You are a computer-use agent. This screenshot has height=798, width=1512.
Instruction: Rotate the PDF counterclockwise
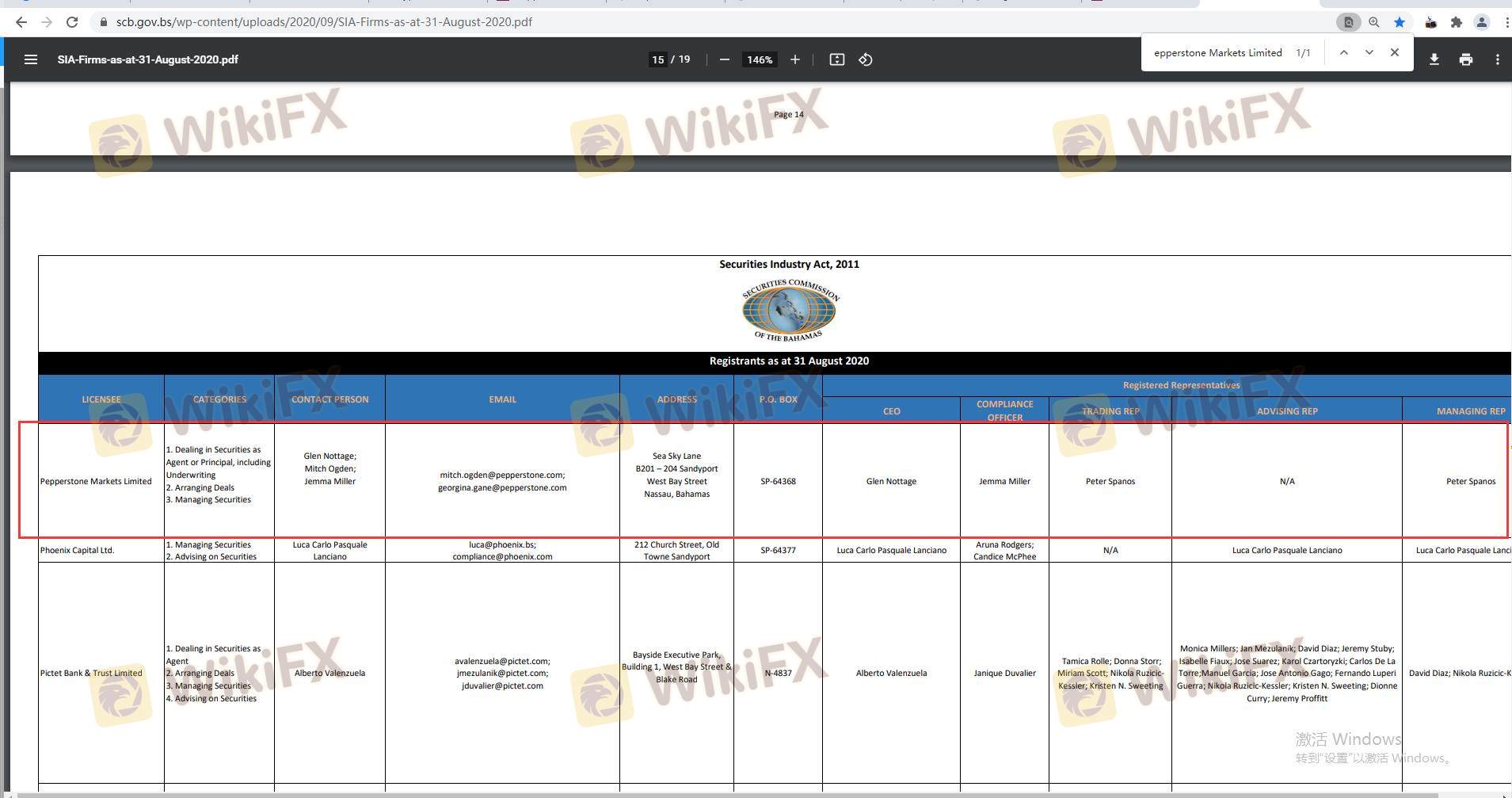click(865, 59)
